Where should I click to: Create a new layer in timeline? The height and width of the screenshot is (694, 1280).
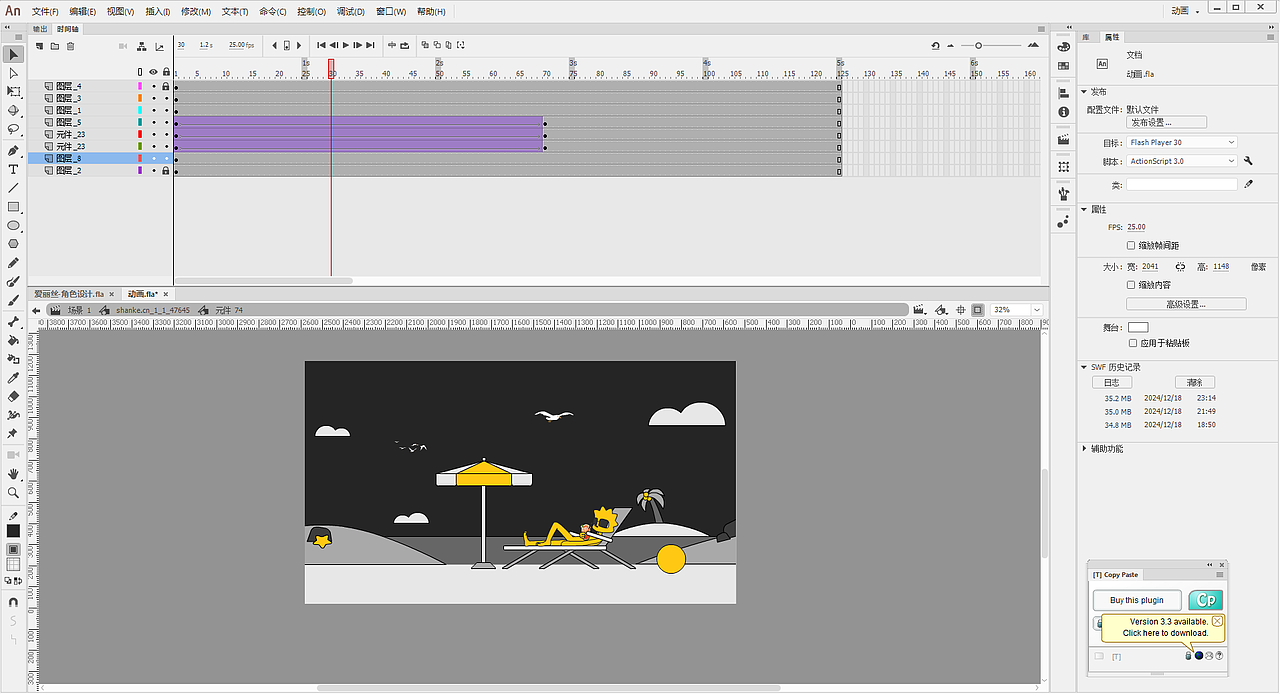[41, 46]
